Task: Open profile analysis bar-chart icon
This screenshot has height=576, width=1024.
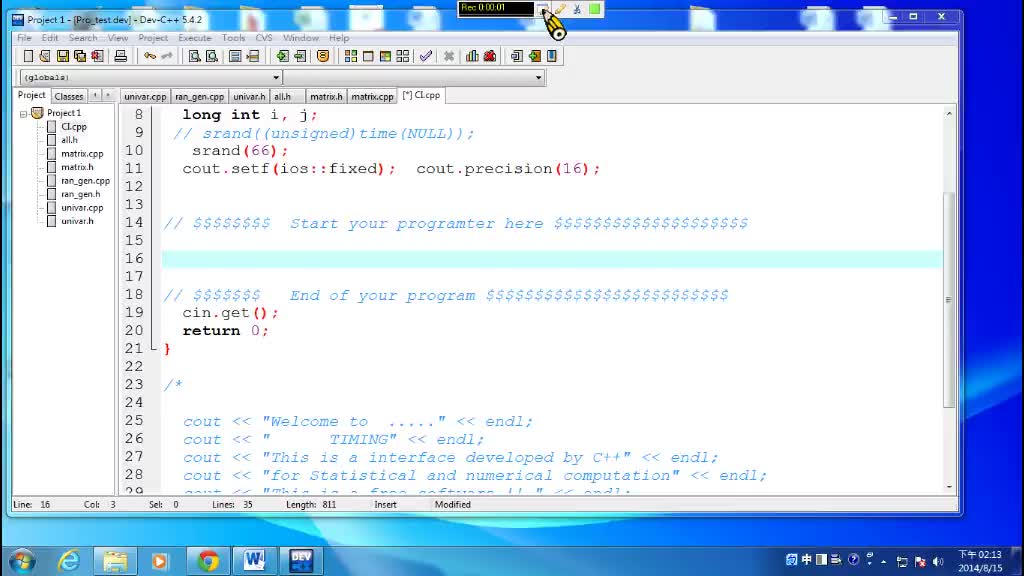Action: pyautogui.click(x=472, y=56)
